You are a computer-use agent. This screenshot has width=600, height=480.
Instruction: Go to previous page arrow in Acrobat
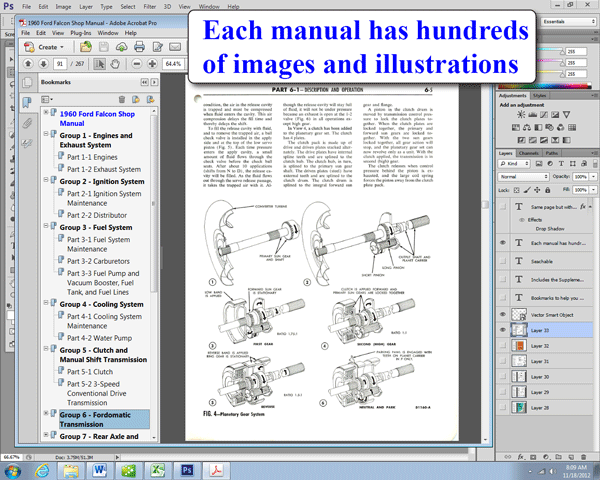coord(28,64)
